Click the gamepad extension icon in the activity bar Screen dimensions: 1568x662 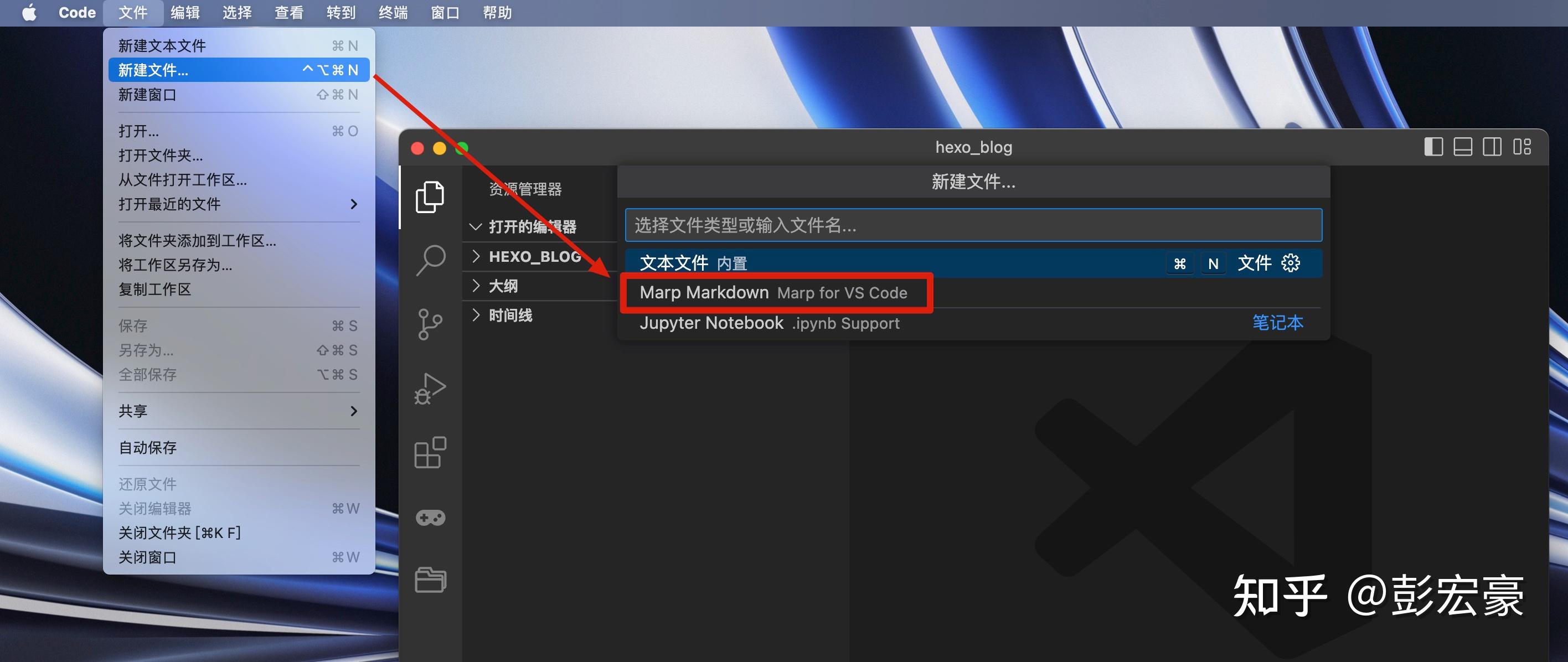coord(430,516)
